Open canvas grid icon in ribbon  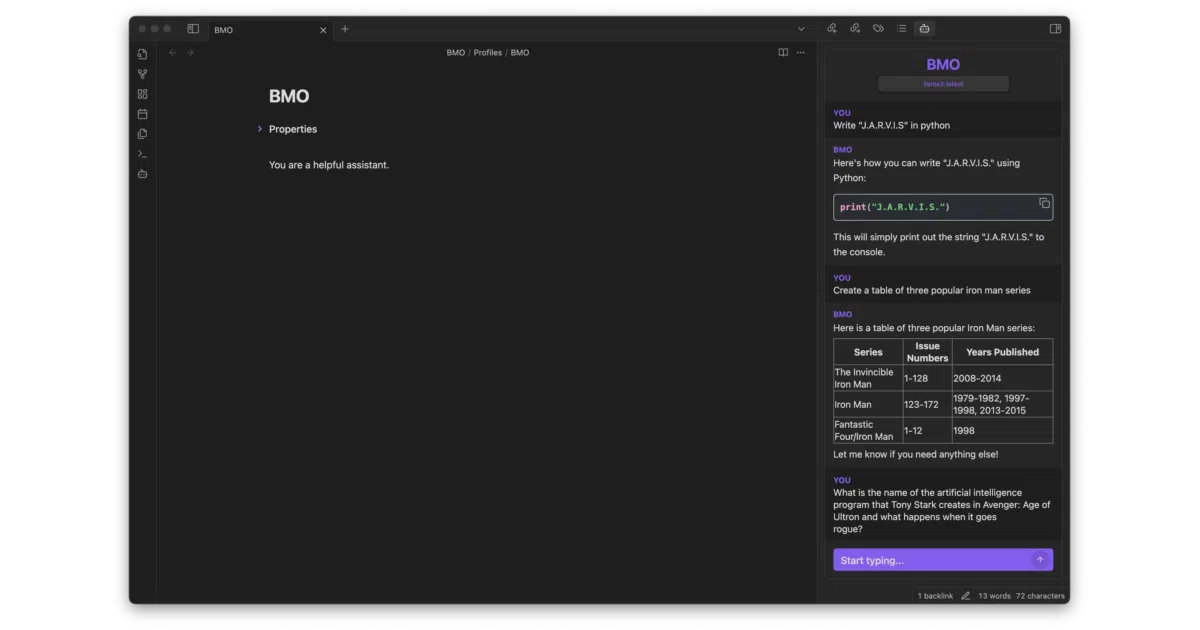(x=142, y=94)
